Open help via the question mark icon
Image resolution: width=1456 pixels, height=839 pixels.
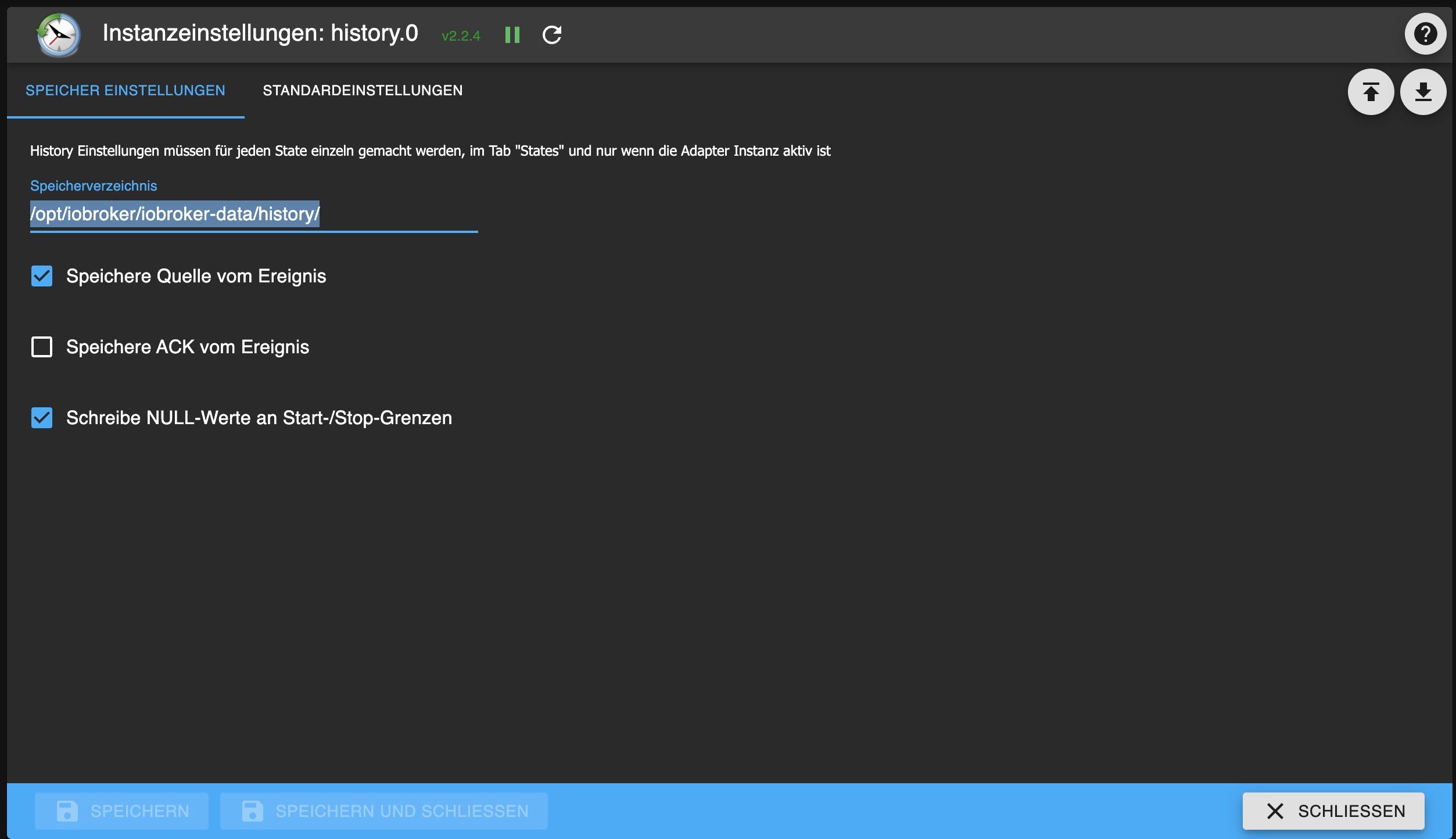[x=1425, y=34]
